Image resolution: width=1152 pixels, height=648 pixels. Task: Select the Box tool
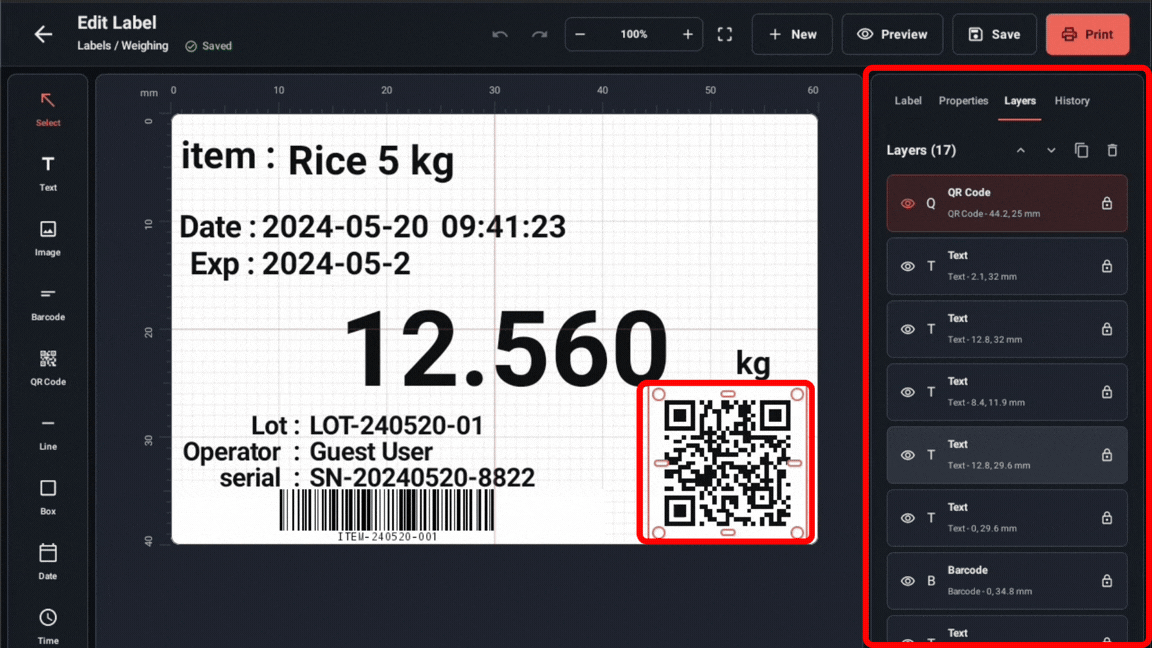point(48,497)
